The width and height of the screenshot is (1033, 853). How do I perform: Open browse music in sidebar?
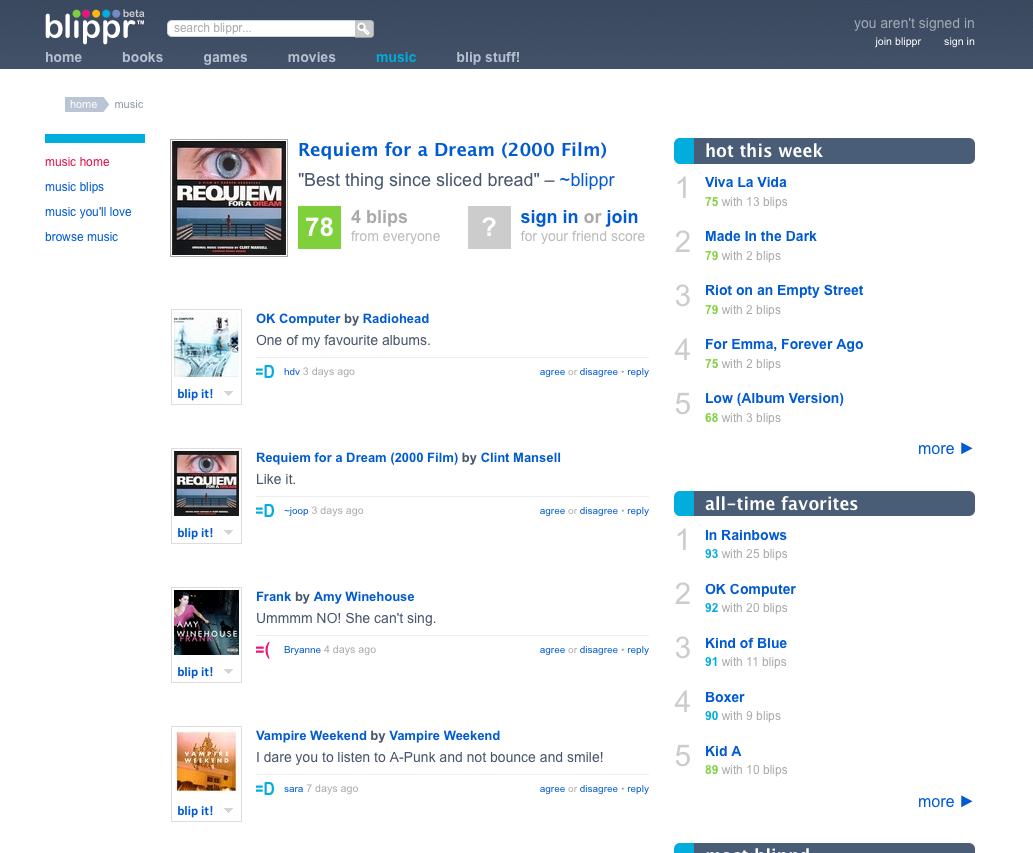(x=82, y=237)
